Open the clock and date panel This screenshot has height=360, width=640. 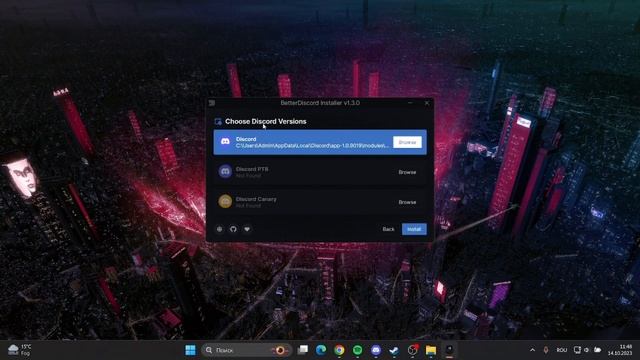pos(620,350)
